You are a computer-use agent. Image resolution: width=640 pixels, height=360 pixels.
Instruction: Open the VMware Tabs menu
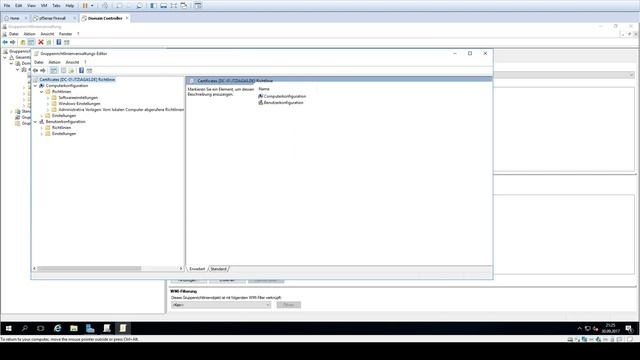pyautogui.click(x=56, y=6)
